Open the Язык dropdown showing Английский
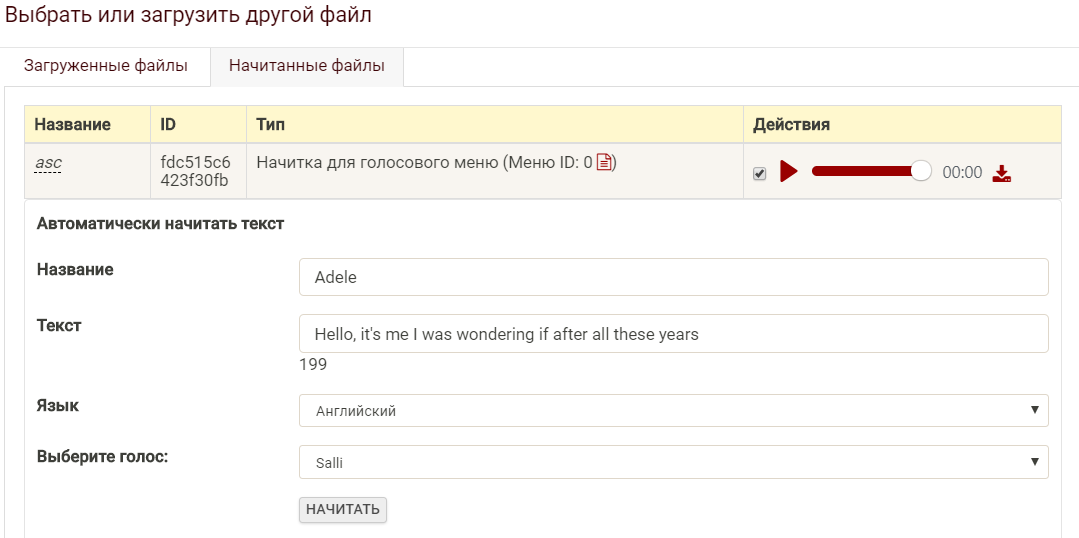The height and width of the screenshot is (538, 1079). [673, 410]
